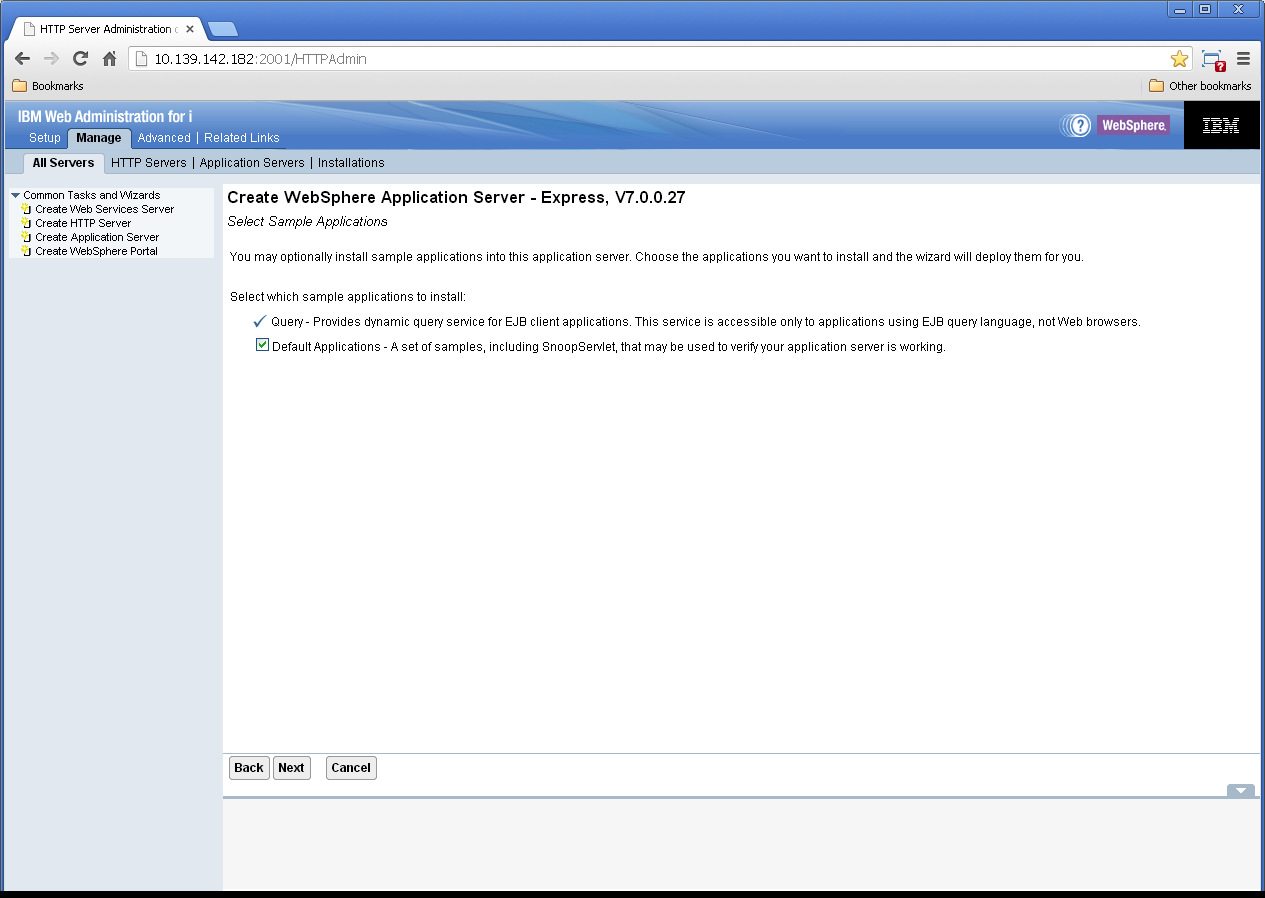
Task: Switch to Application Servers subtab
Action: pyautogui.click(x=252, y=163)
